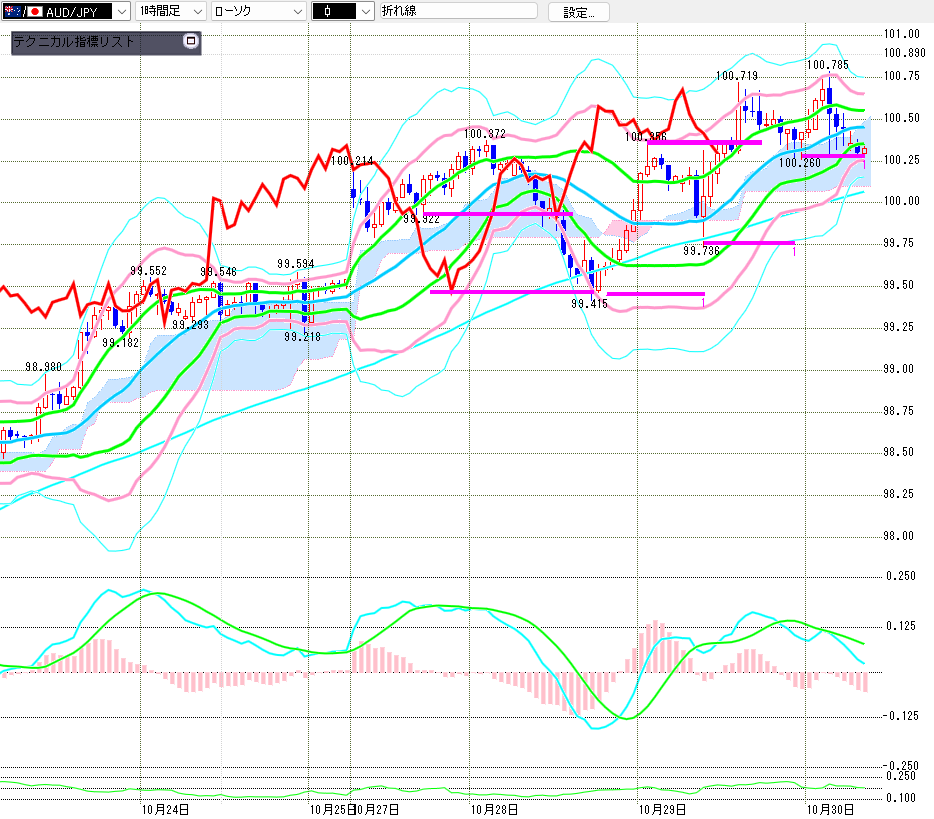The height and width of the screenshot is (819, 934).
Task: Click the magenta line above 99.736 label
Action: coord(748,242)
